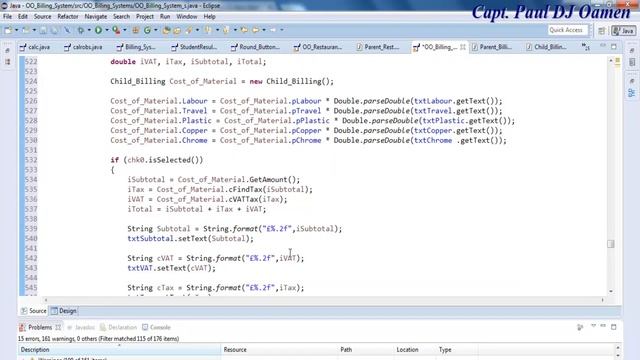The image size is (640, 360).
Task: Click line number 532 in the gutter
Action: coord(31,160)
